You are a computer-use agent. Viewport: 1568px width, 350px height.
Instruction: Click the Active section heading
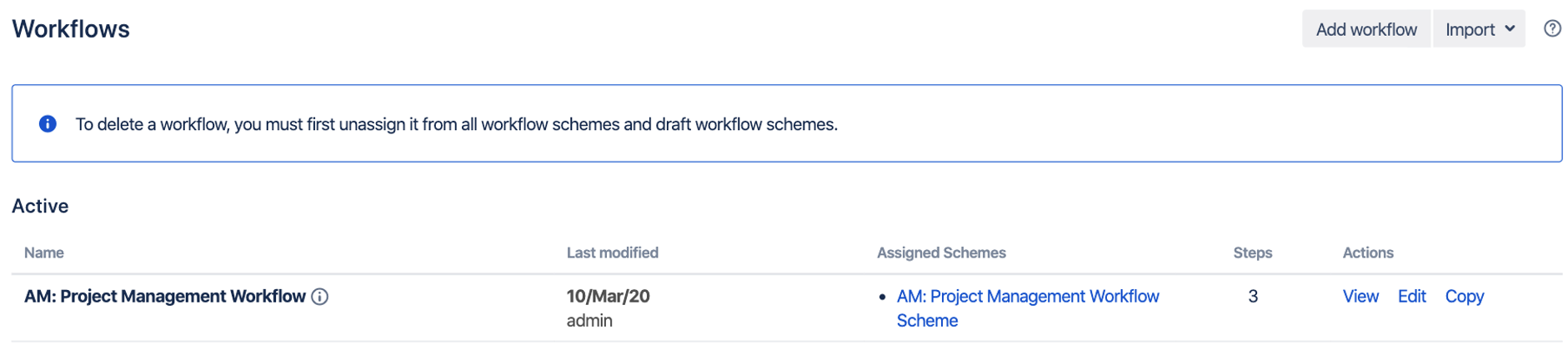pyautogui.click(x=40, y=206)
